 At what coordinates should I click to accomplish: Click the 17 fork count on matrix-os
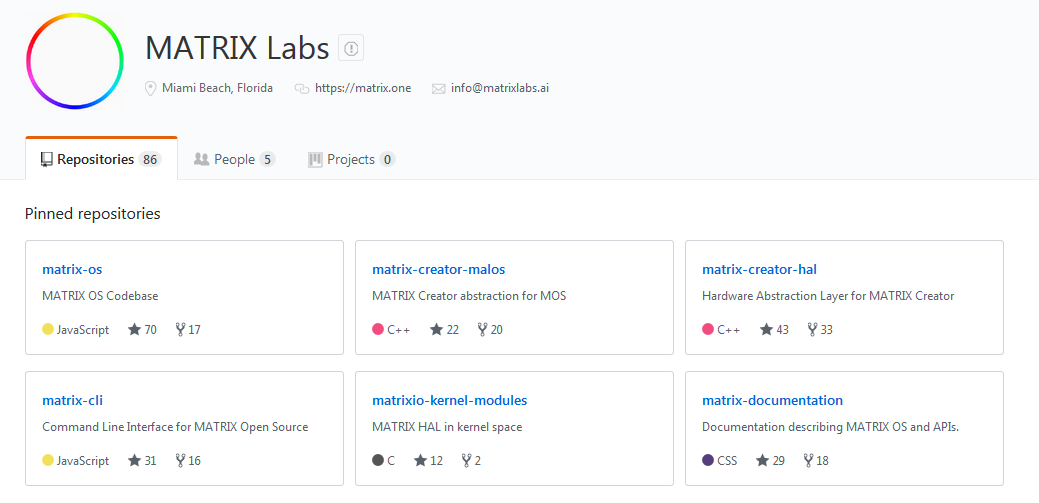(194, 329)
